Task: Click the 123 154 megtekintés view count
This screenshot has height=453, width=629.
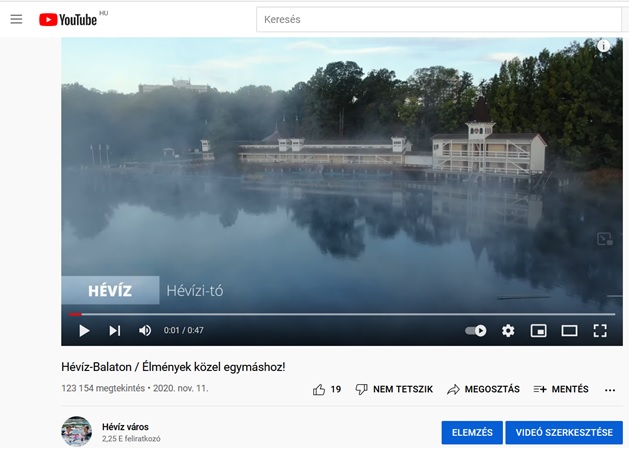Action: coord(103,388)
